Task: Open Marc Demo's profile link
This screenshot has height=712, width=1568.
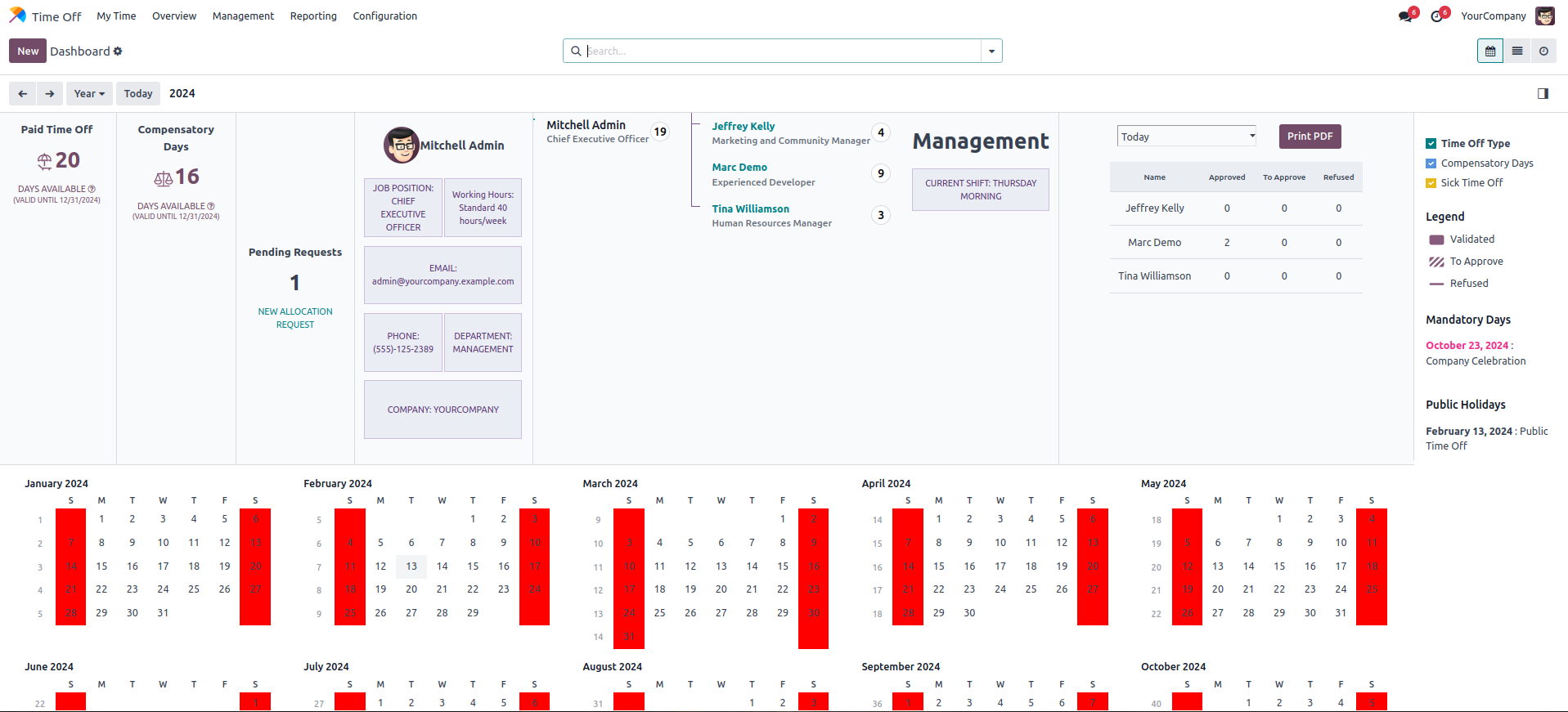Action: (739, 167)
